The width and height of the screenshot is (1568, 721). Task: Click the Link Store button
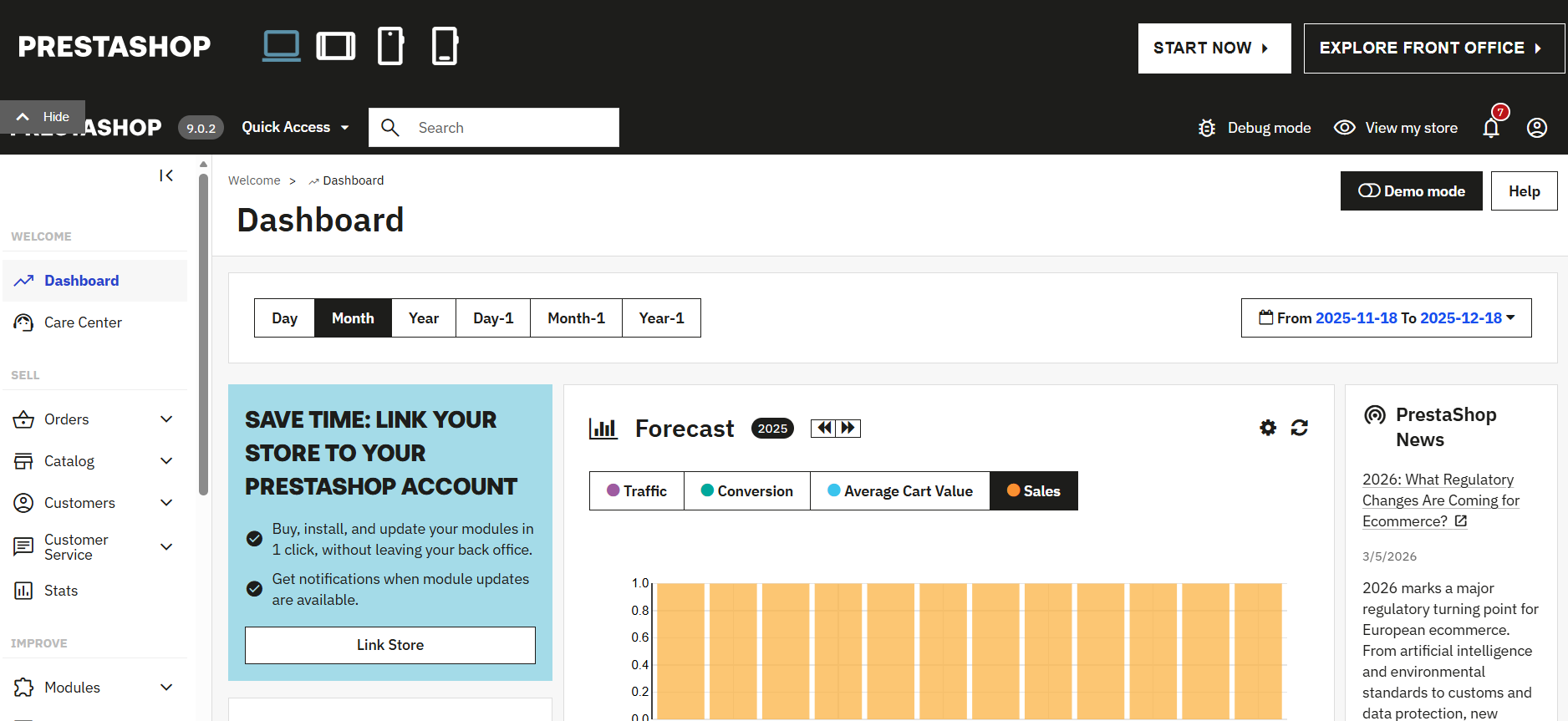390,645
